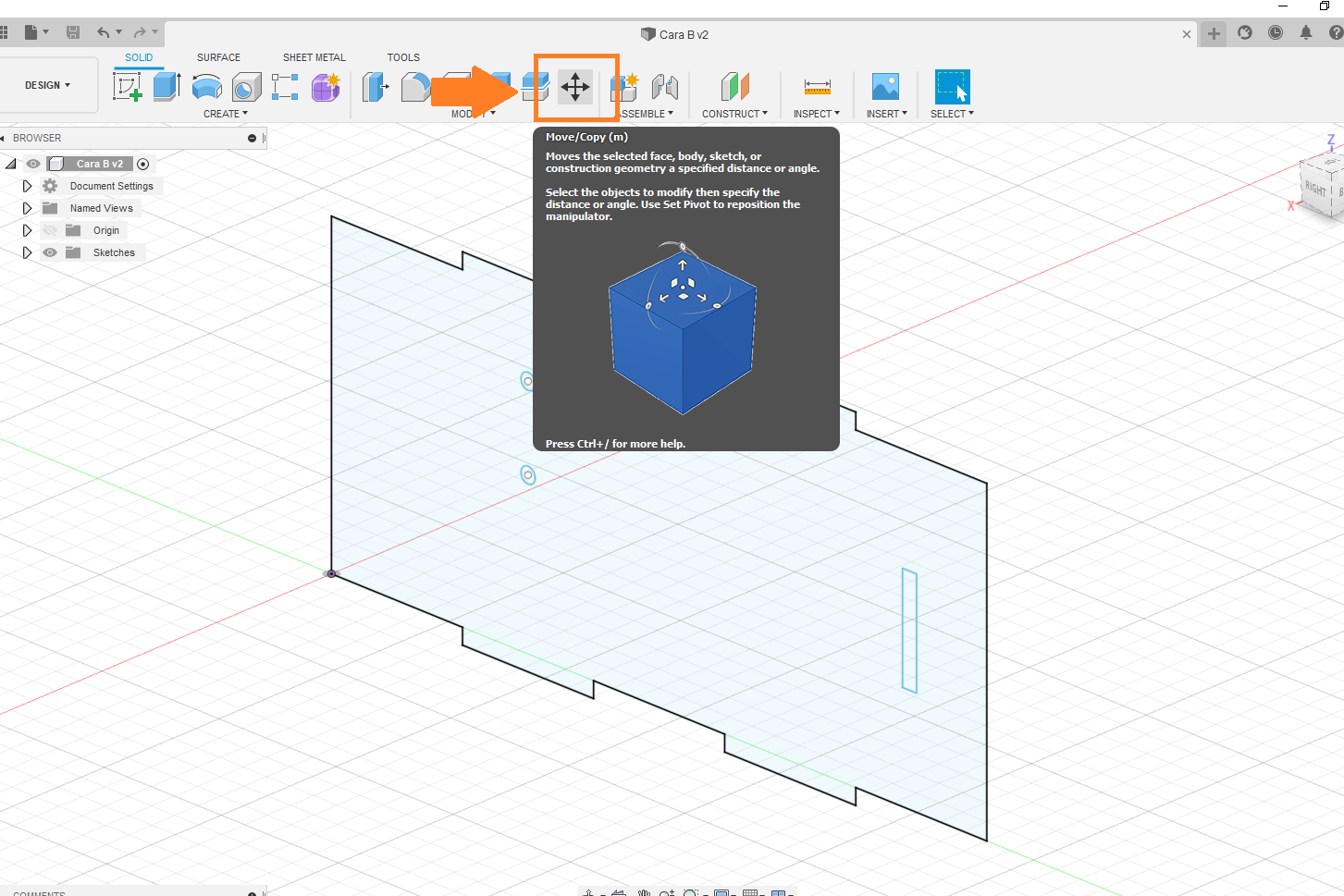This screenshot has height=896, width=1344.
Task: Select the Revolve tool
Action: point(206,87)
